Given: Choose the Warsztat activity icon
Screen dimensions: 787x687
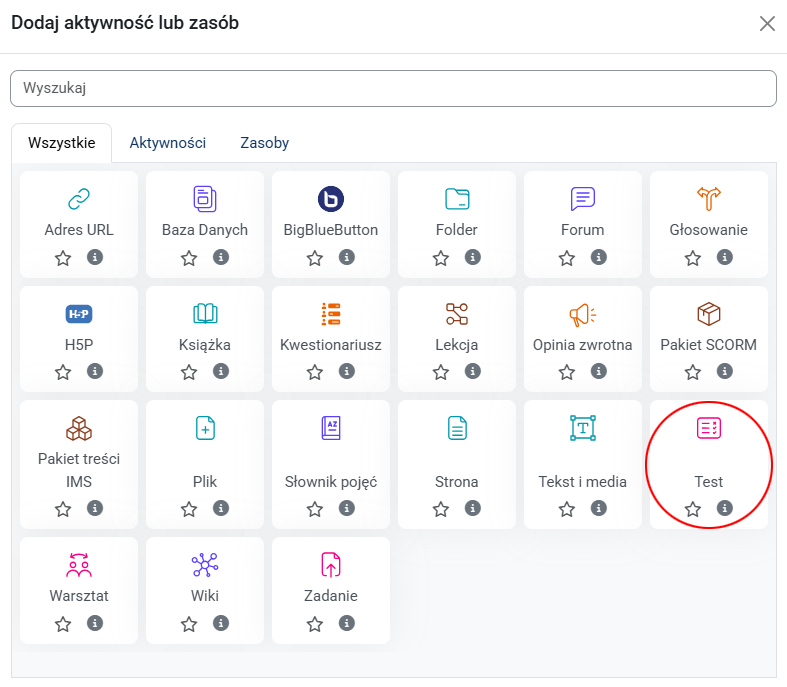Looking at the screenshot, I should coord(79,565).
